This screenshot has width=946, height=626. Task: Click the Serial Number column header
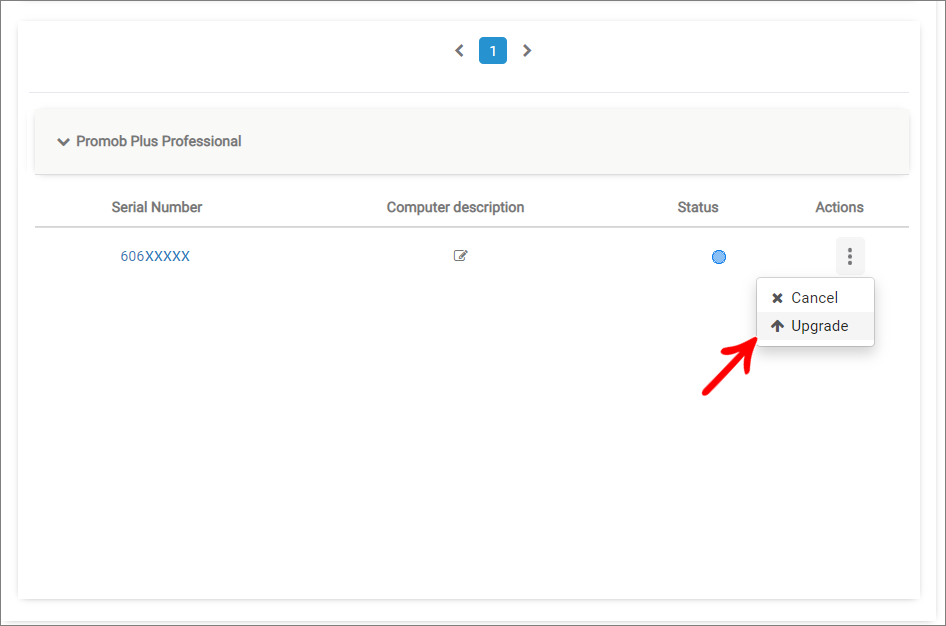click(157, 207)
